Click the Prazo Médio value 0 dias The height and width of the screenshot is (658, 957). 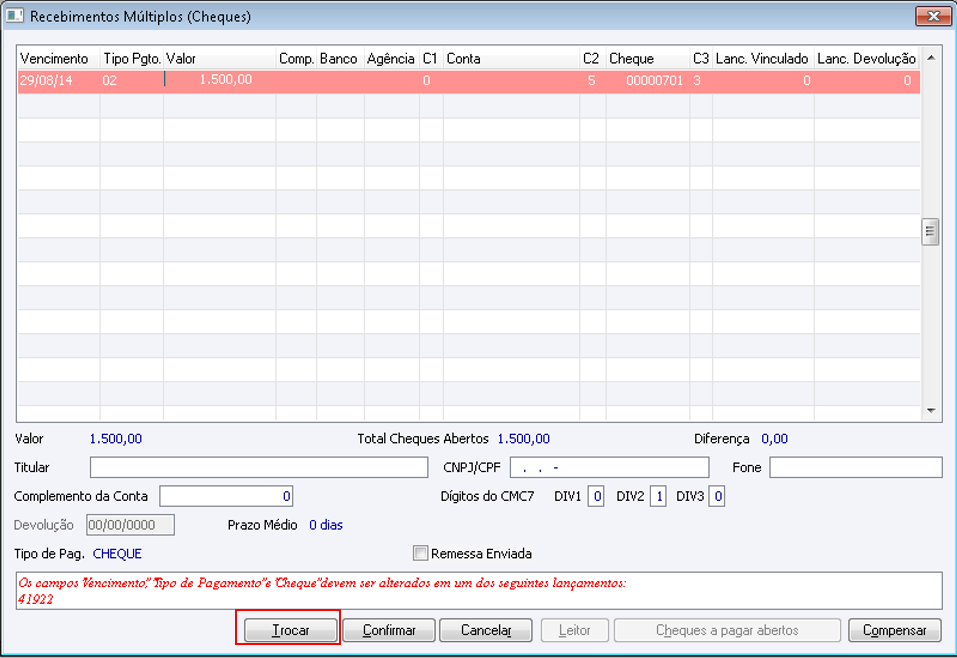326,525
